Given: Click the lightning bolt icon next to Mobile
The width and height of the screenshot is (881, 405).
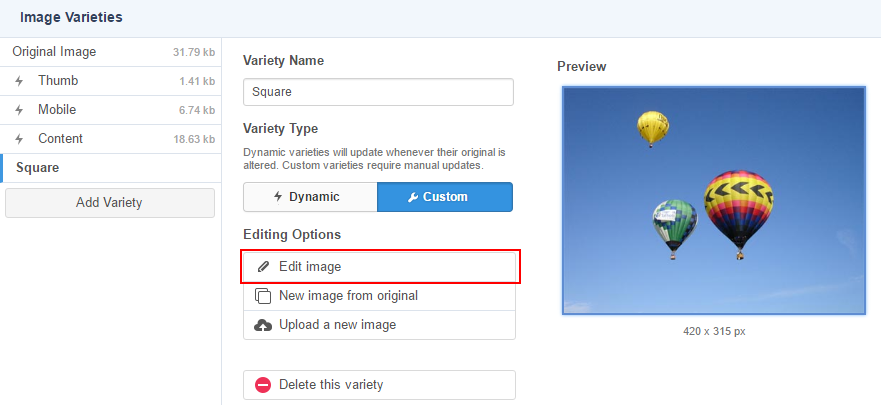Looking at the screenshot, I should tap(19, 110).
